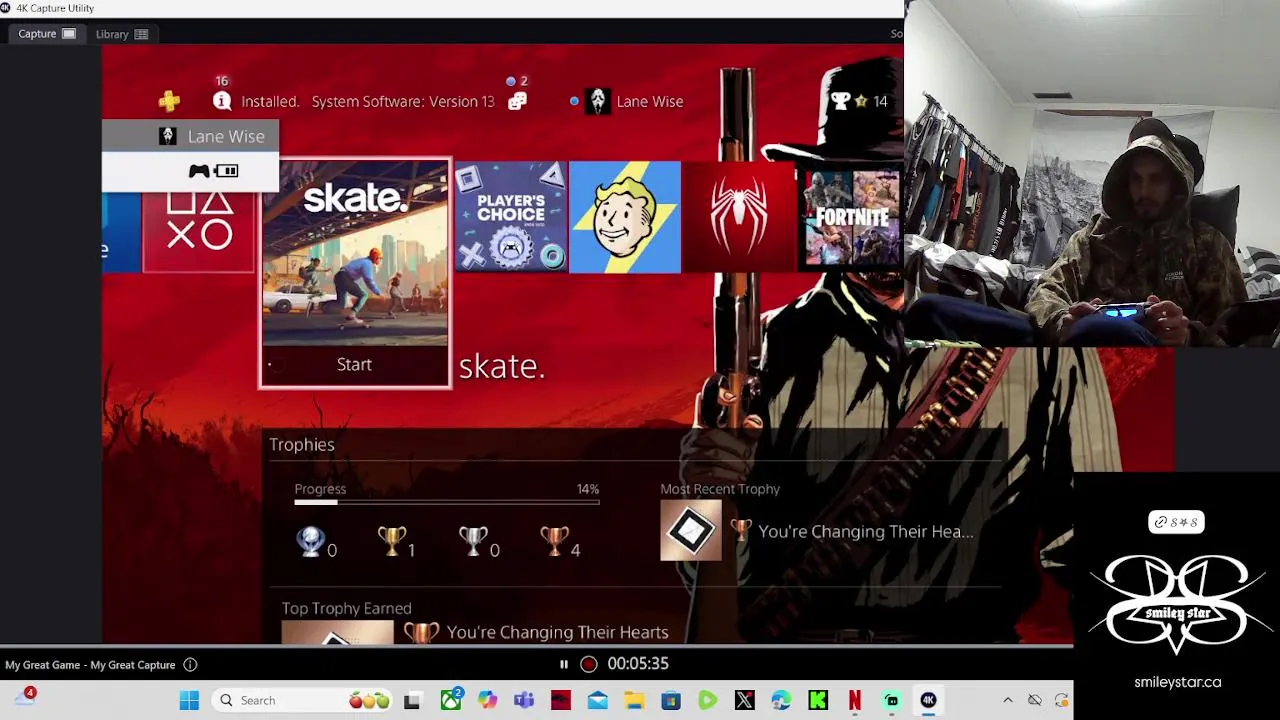1280x720 pixels.
Task: Pause the recording
Action: coord(563,664)
